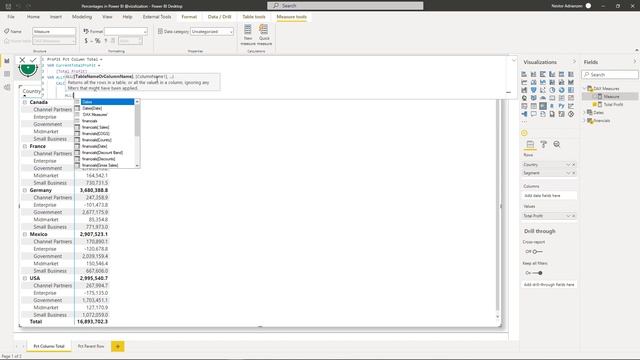Remove Country field with its X
The width and height of the screenshot is (640, 360).
[573, 164]
